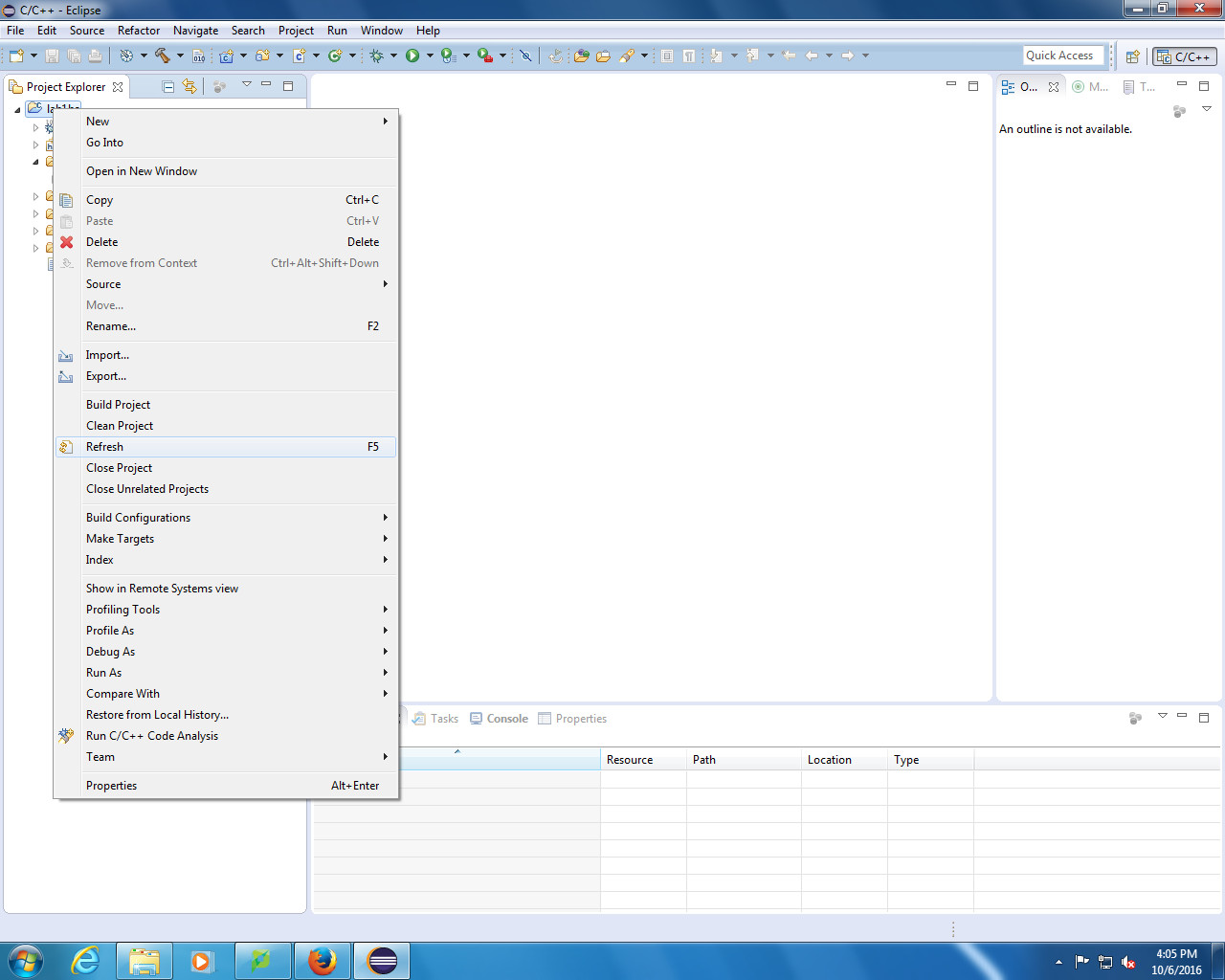
Task: Open the Outline view menu triangle
Action: click(x=1206, y=109)
